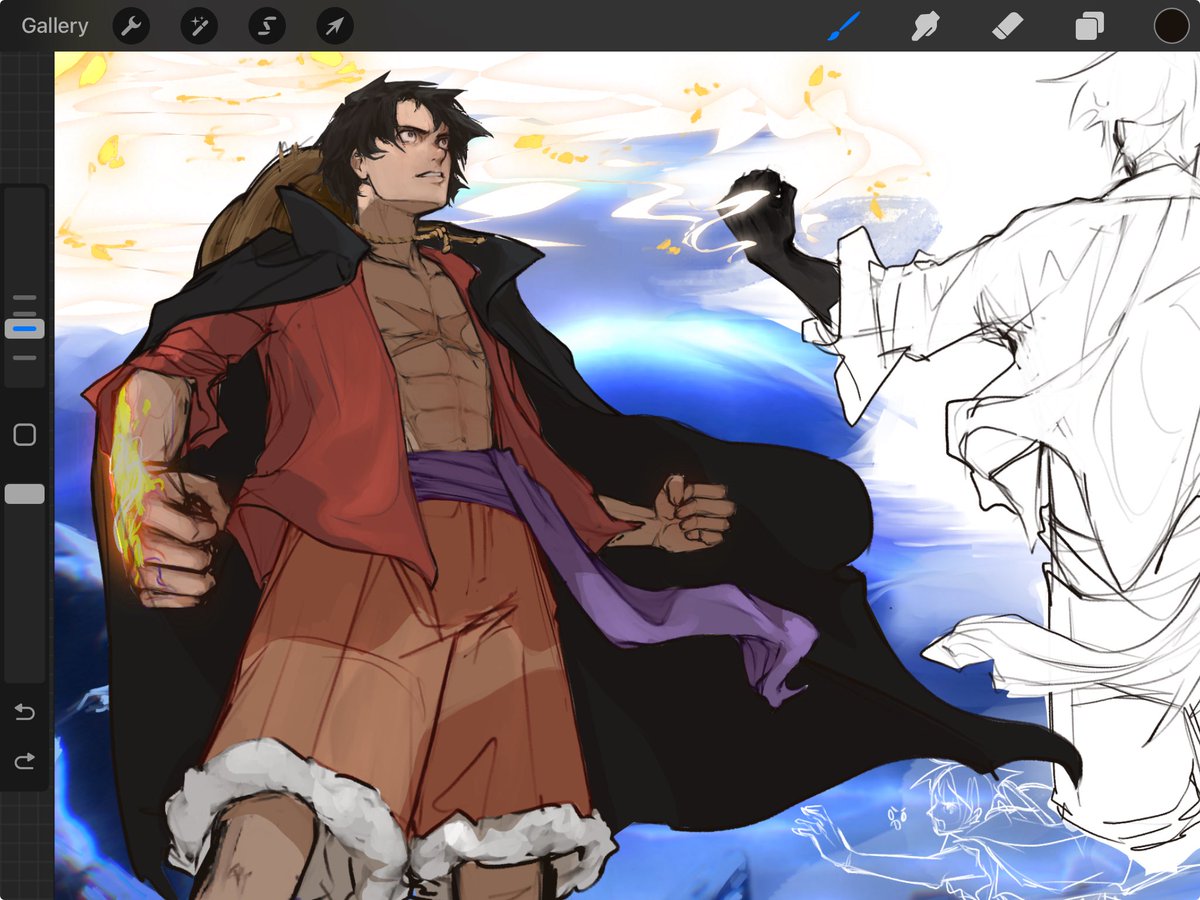
Task: Return to the Gallery
Action: click(x=55, y=26)
